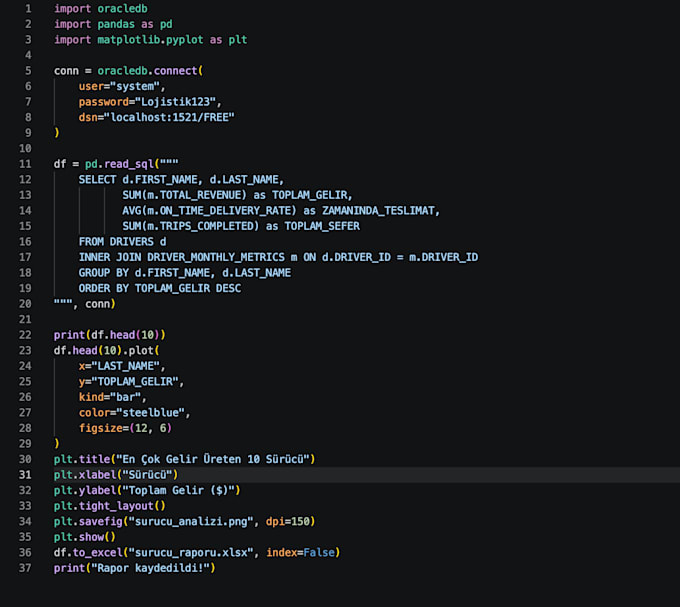Click 'plt.tight_layout()' statement
The image size is (680, 607).
[x=110, y=506]
